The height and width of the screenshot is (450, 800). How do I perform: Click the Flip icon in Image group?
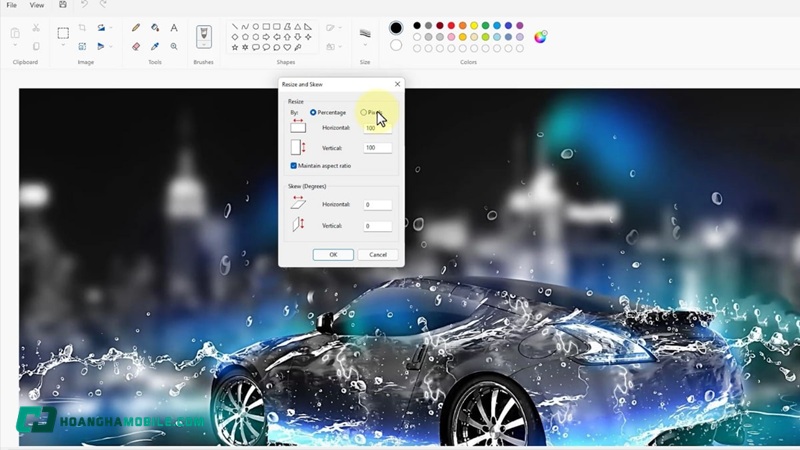pyautogui.click(x=101, y=46)
